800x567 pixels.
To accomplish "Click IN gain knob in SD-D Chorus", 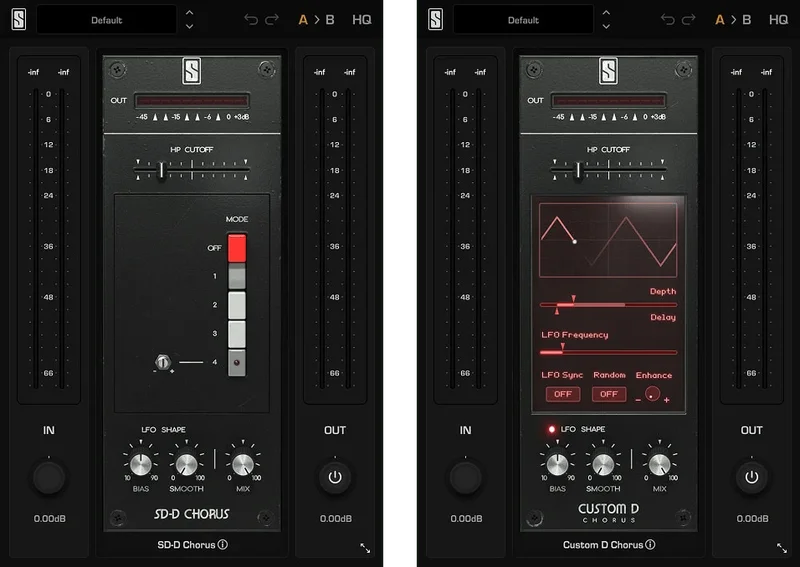I will 49,477.
